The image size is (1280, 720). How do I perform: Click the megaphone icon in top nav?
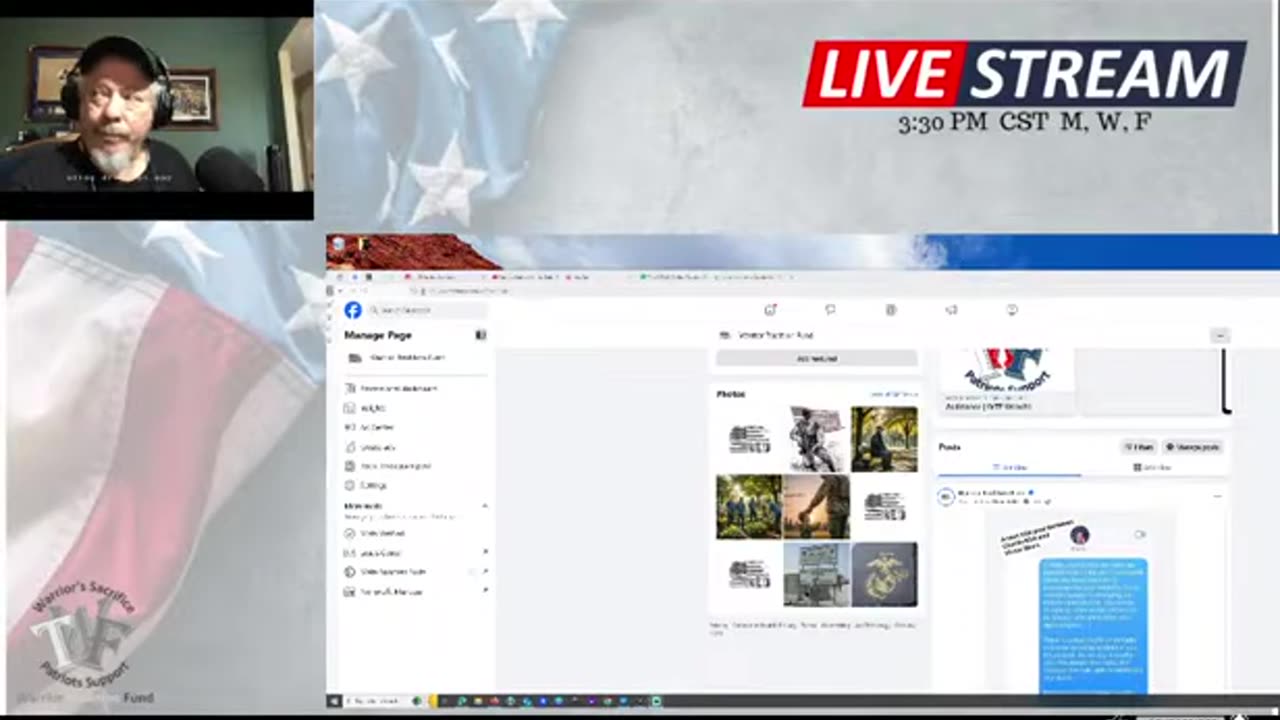pyautogui.click(x=951, y=310)
